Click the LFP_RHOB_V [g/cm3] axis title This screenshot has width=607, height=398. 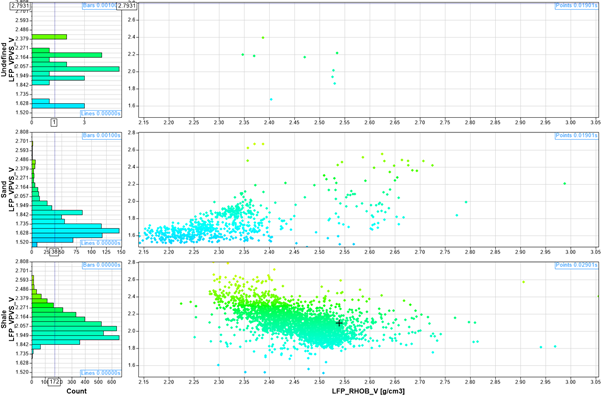pyautogui.click(x=368, y=391)
